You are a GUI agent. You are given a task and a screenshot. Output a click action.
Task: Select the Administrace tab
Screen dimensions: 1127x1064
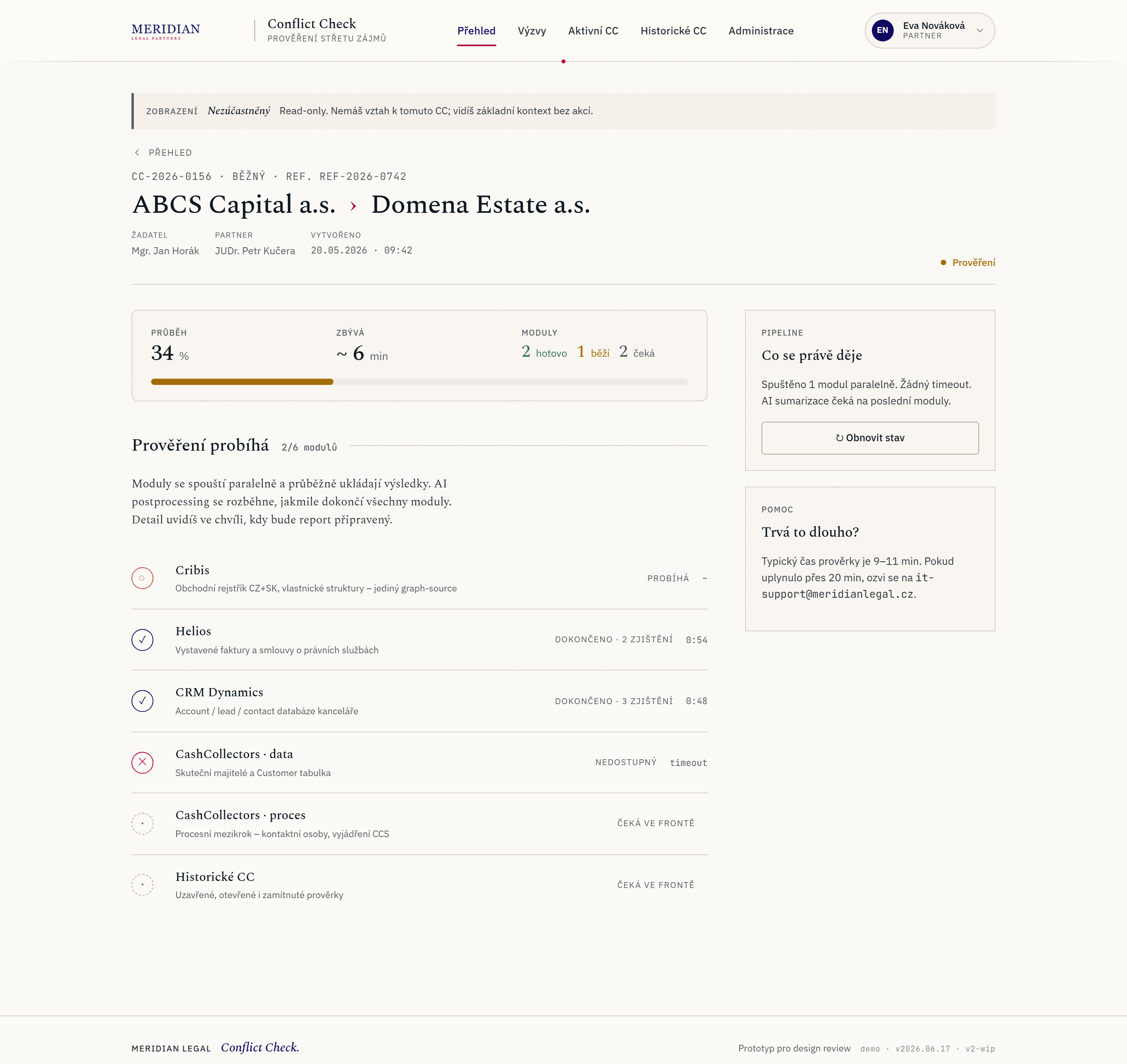tap(761, 31)
